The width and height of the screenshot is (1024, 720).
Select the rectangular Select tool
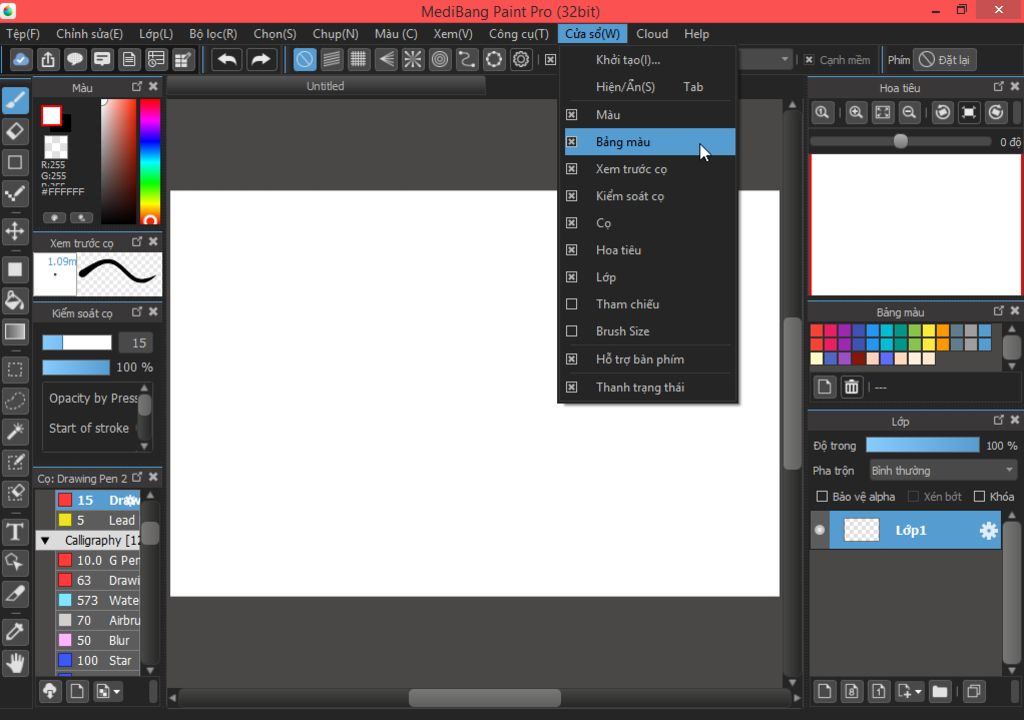(x=15, y=369)
